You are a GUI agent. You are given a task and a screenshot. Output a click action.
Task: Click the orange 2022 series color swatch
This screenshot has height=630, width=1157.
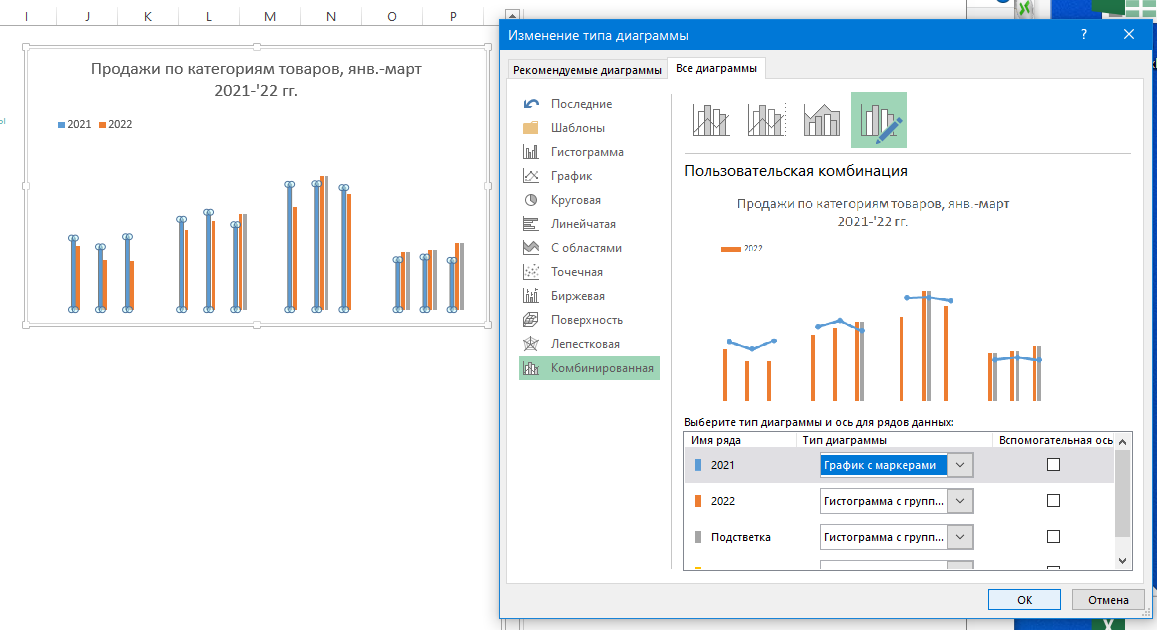click(x=698, y=501)
